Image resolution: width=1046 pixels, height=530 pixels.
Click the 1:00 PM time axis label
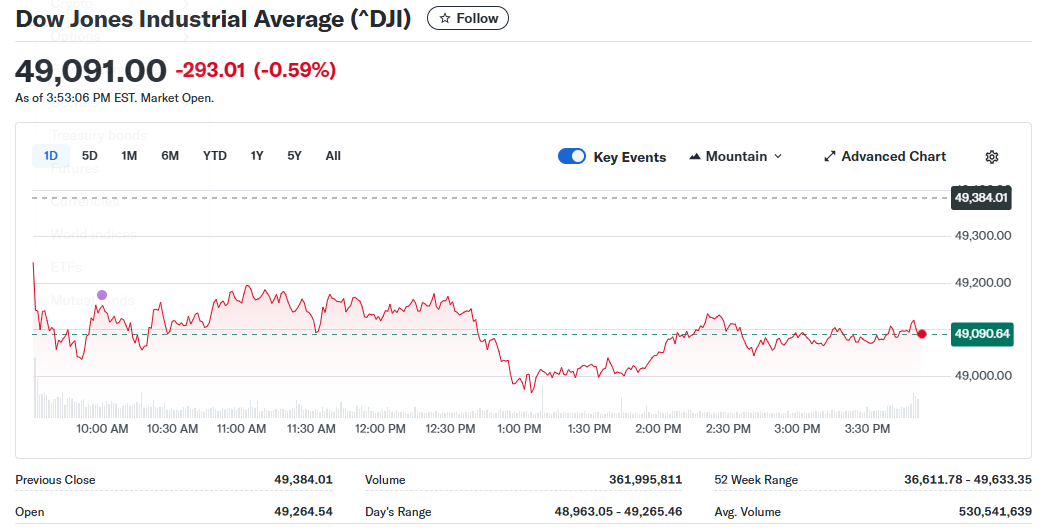tap(519, 429)
